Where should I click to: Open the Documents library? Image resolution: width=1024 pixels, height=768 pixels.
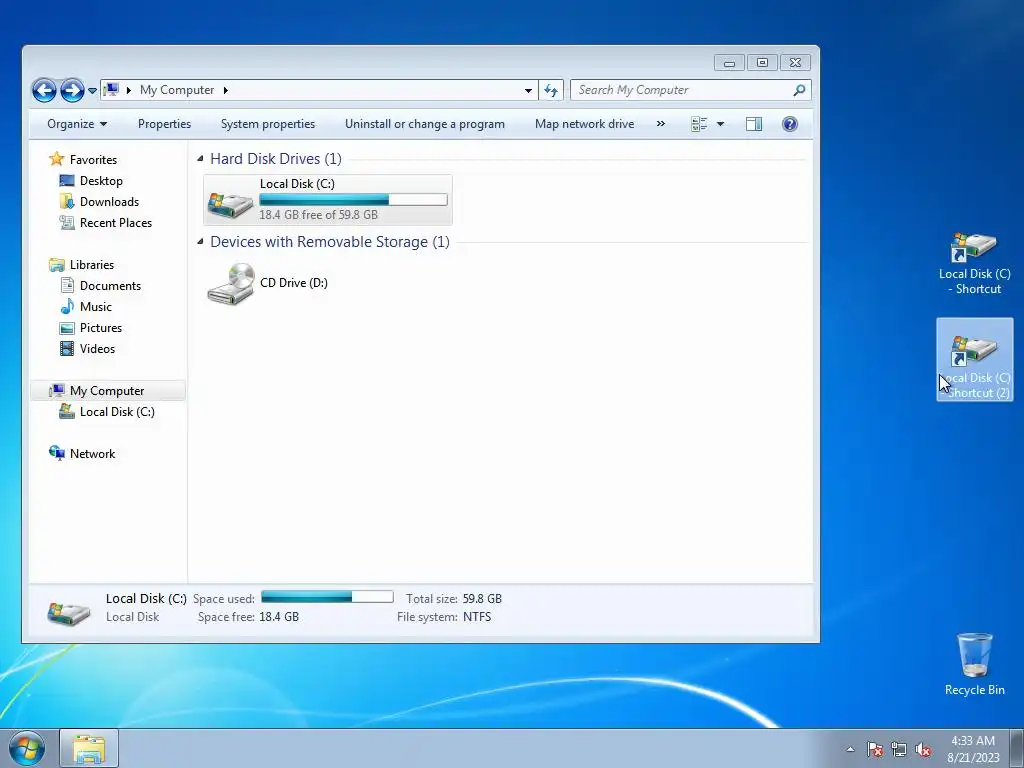(x=110, y=285)
